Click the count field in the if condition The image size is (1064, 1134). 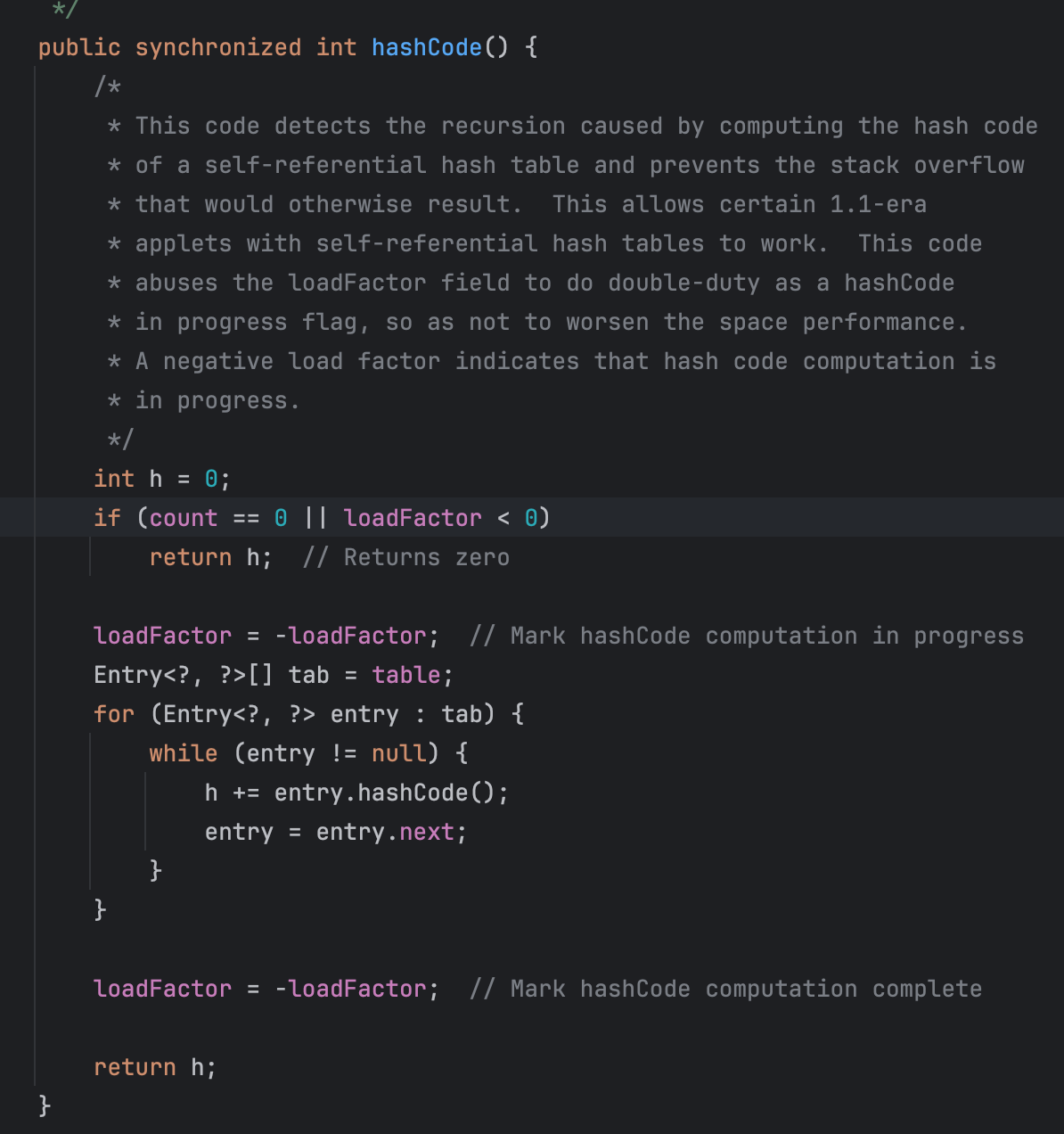(x=184, y=518)
